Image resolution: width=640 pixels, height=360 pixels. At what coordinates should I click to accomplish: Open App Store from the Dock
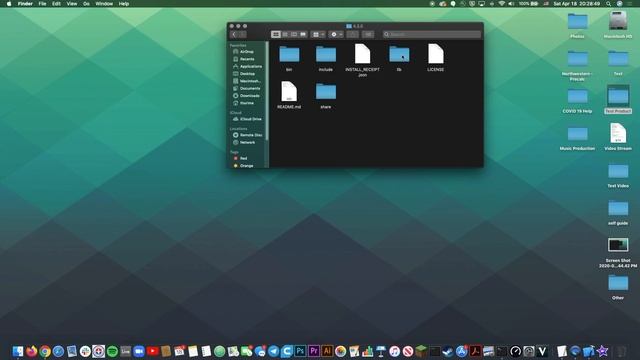[462, 351]
